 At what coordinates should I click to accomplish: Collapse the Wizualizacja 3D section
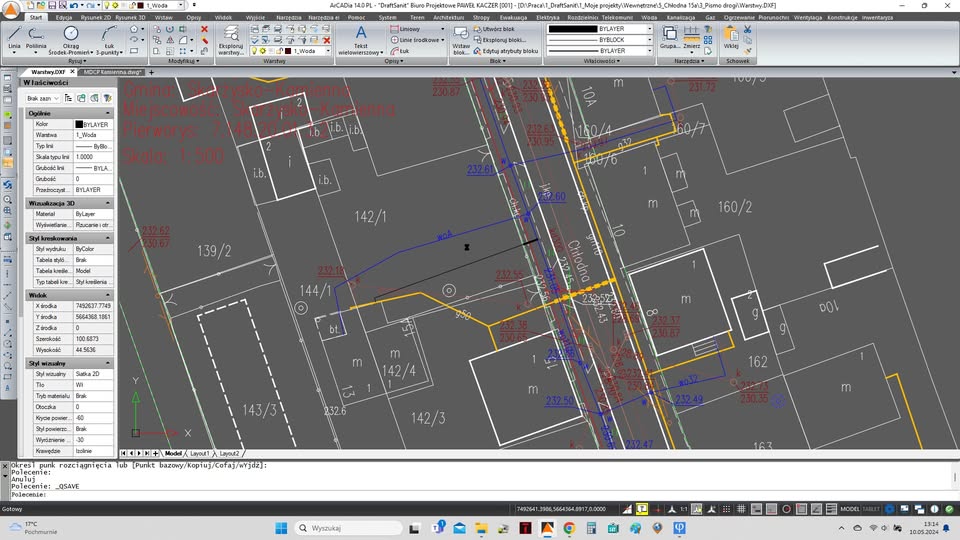coord(108,203)
